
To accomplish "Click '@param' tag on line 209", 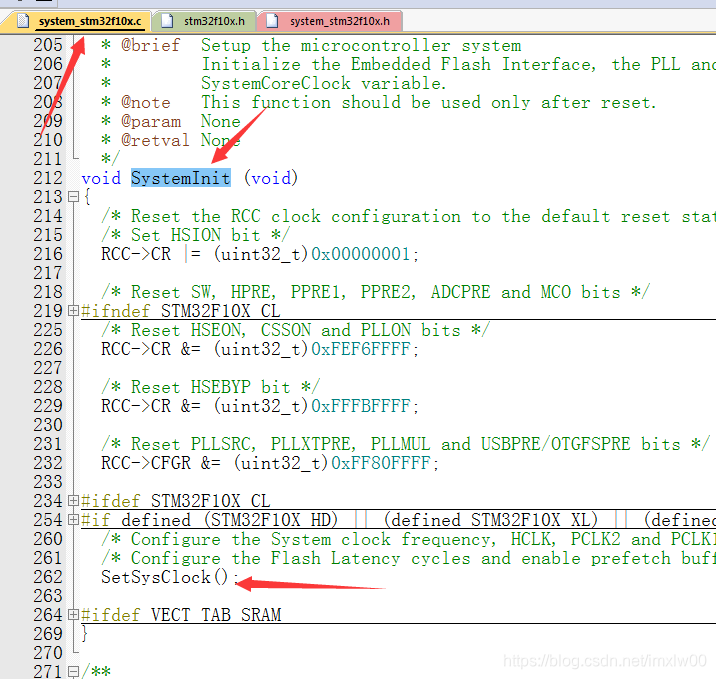I will coord(151,121).
